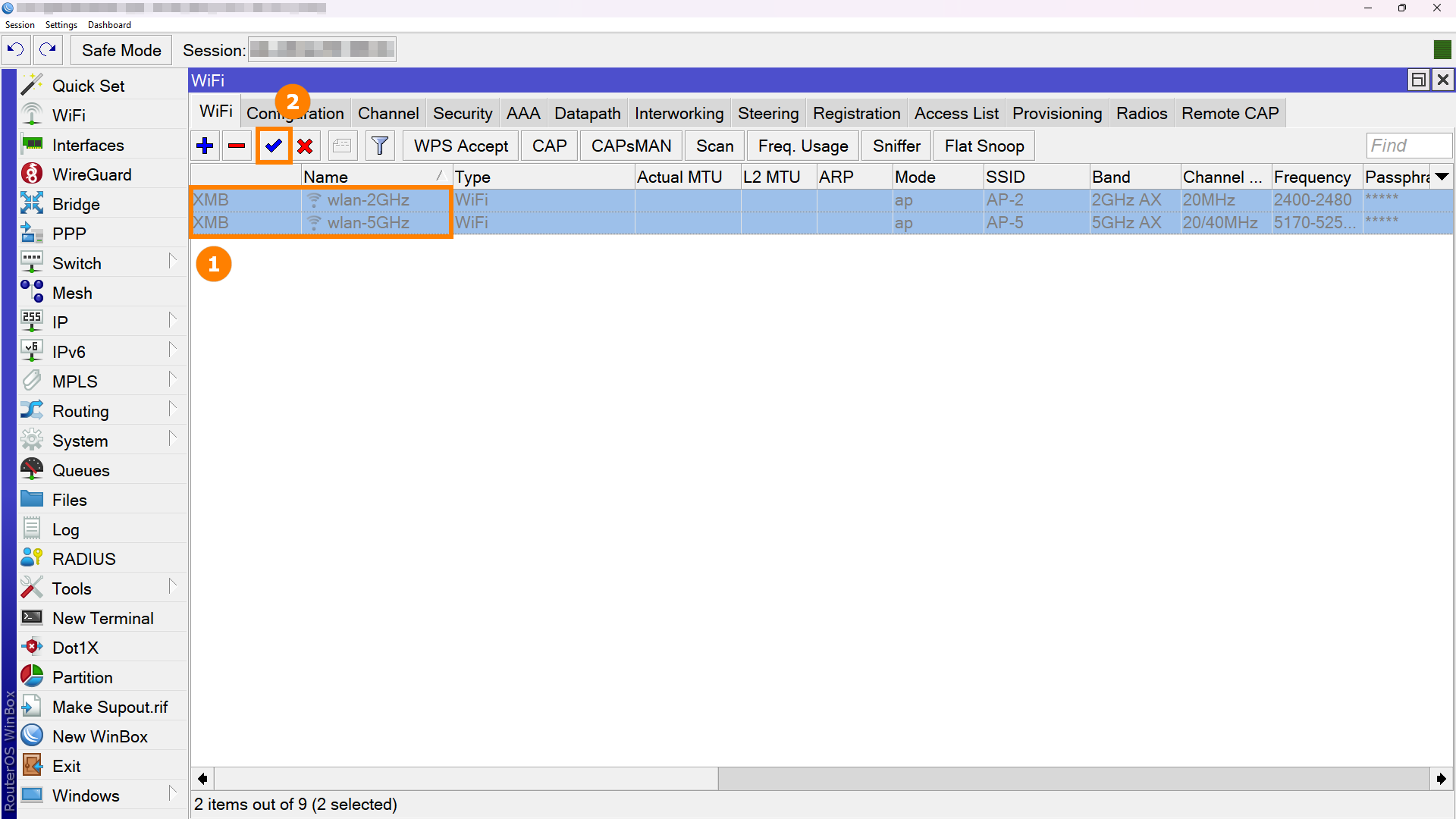Disable selected interfaces with red X
This screenshot has height=819, width=1456.
[305, 146]
